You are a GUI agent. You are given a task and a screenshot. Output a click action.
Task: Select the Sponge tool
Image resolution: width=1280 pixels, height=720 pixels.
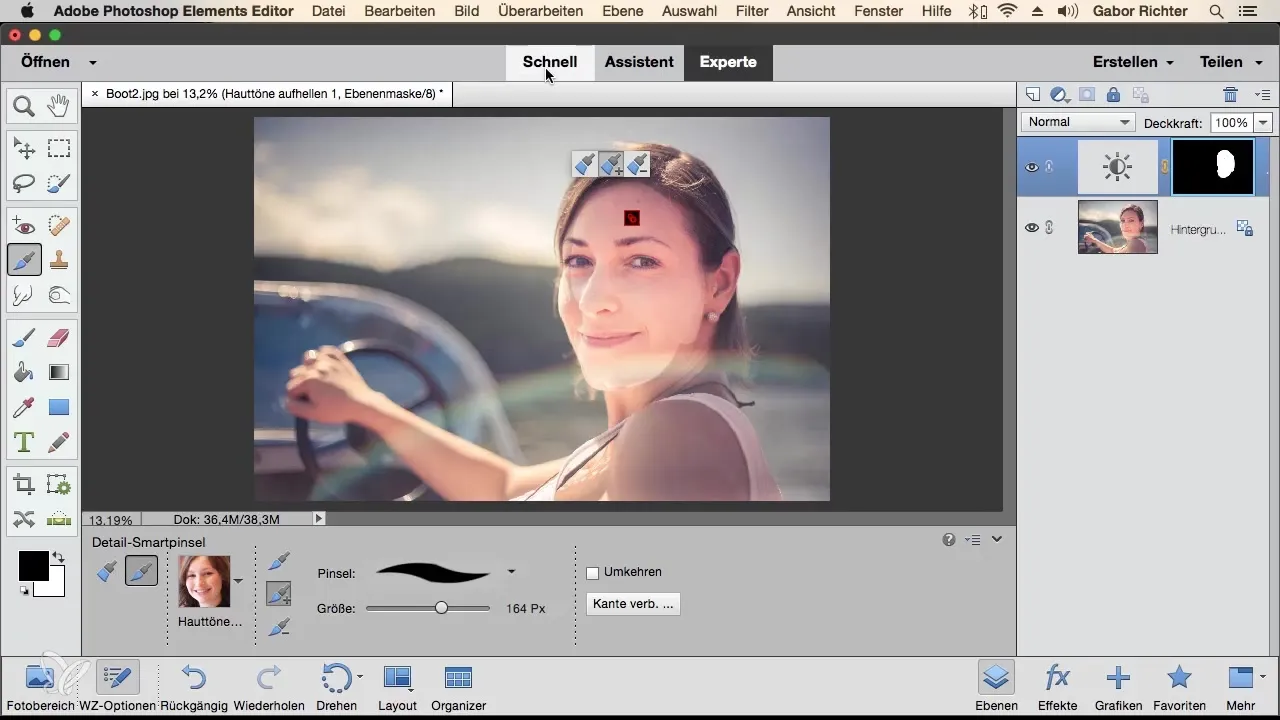[59, 295]
